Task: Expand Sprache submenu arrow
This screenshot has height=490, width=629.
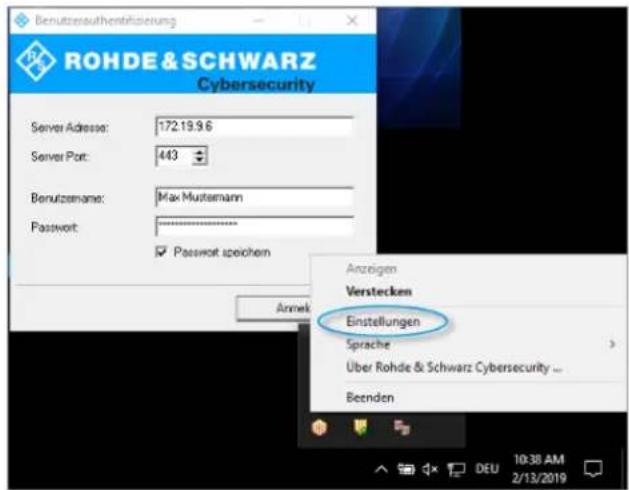Action: pos(612,344)
